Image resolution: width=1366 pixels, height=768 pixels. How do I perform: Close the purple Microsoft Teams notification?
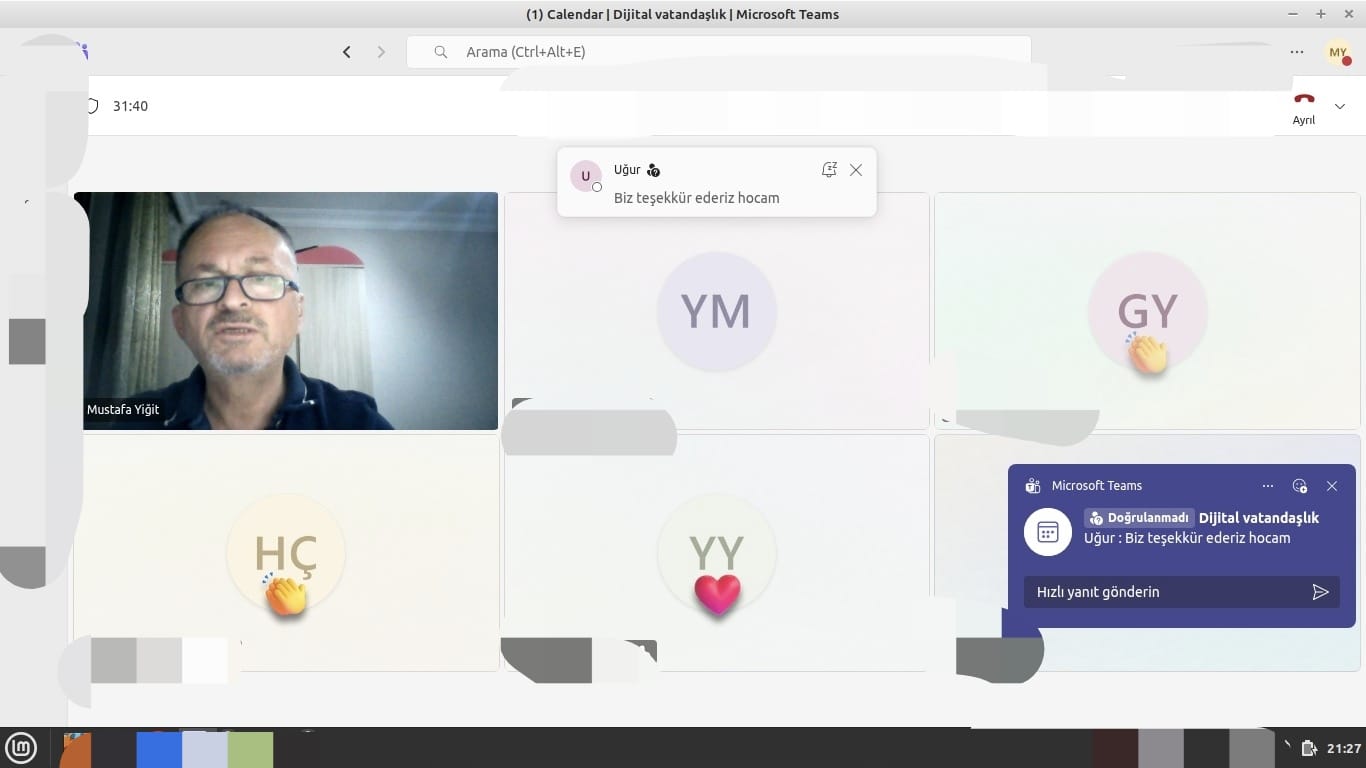(1332, 486)
